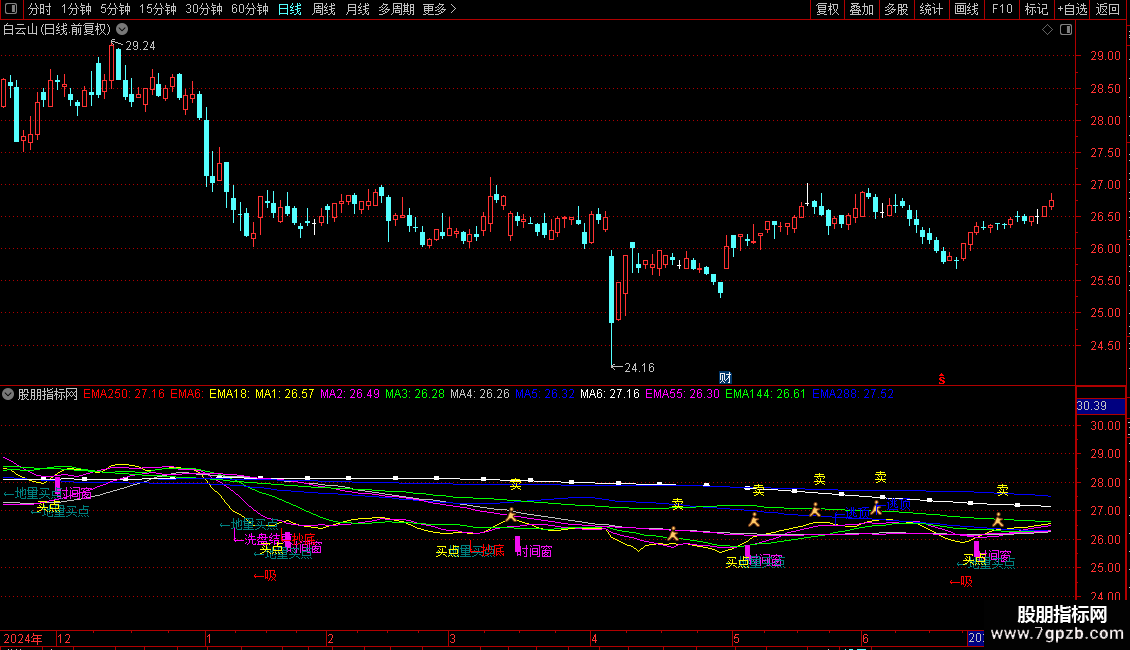Select the 1分钟 period tab
The image size is (1130, 650).
[x=76, y=9]
